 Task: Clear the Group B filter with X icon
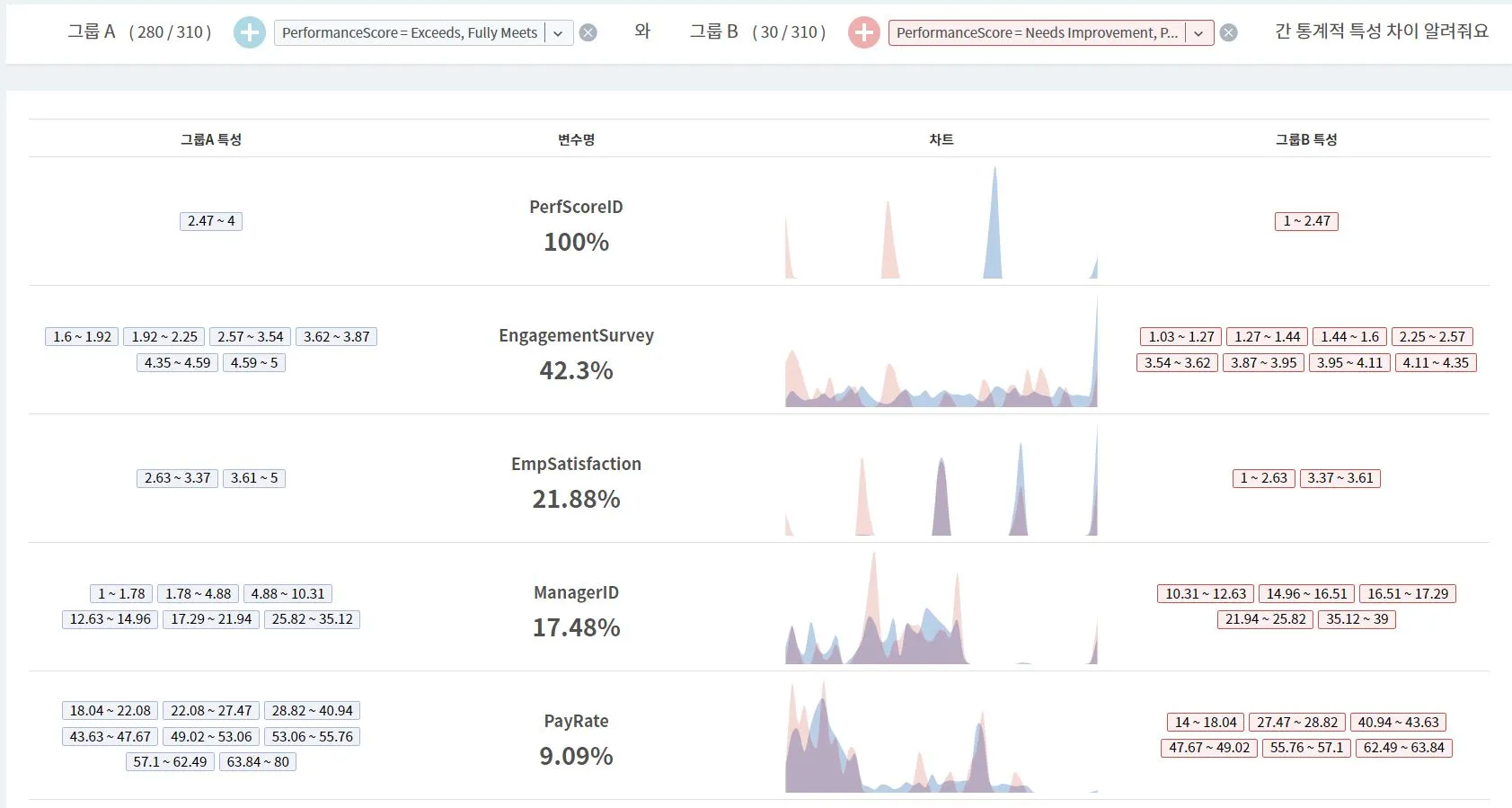pos(1228,32)
